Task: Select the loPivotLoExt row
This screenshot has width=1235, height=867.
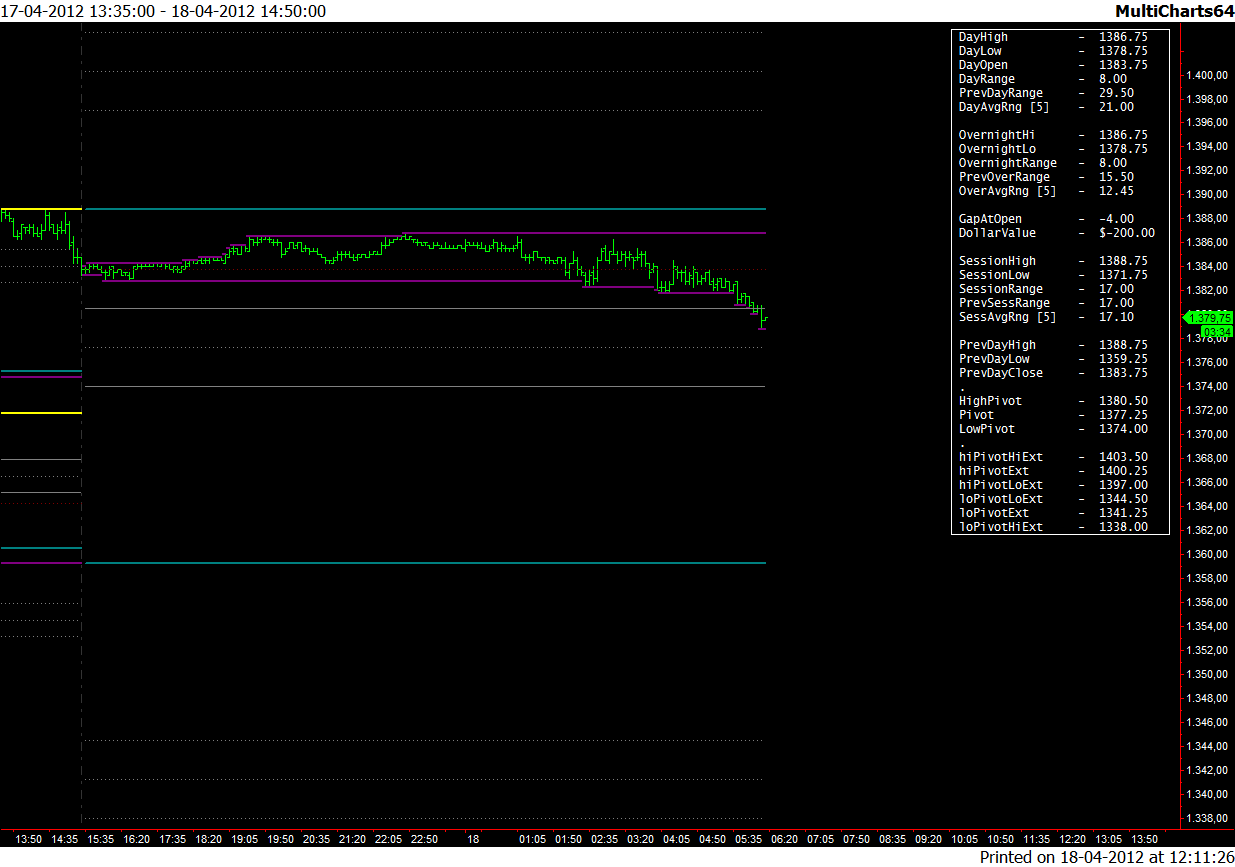Action: pos(1053,499)
